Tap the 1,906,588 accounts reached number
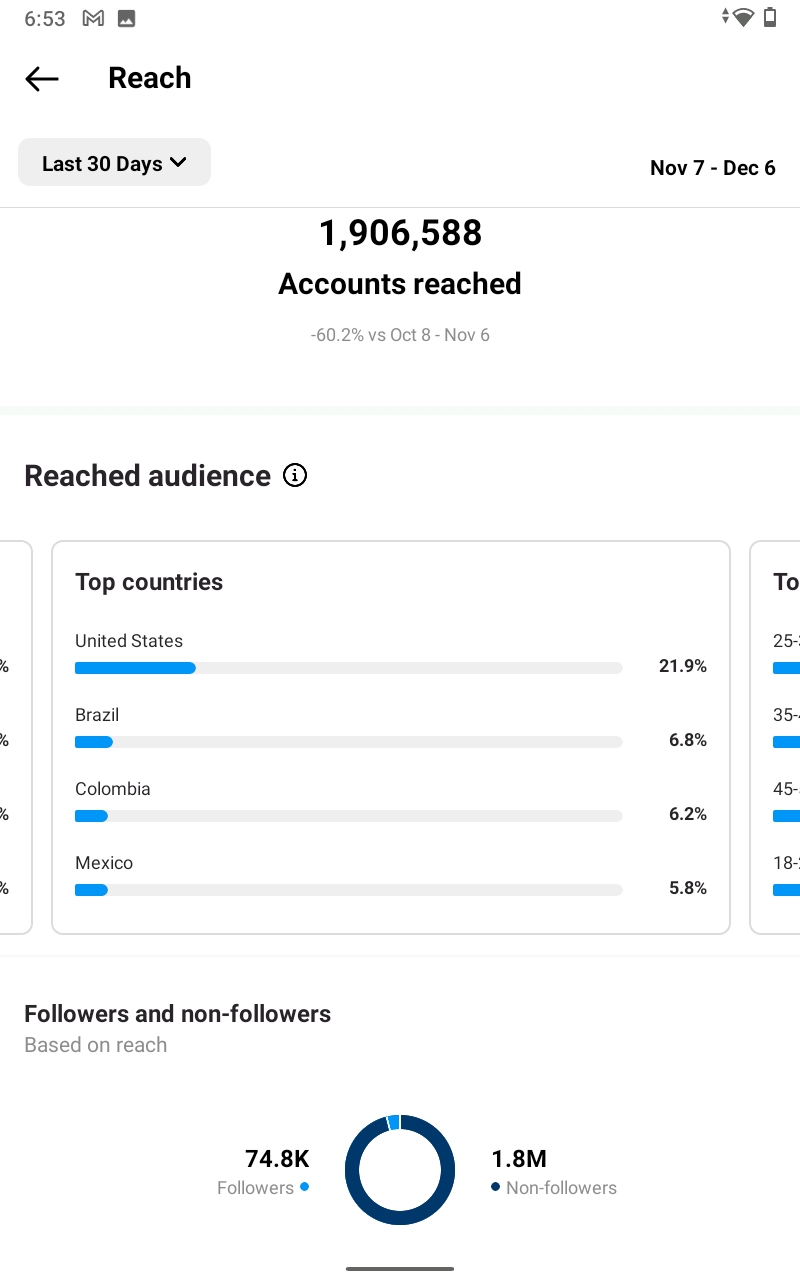800x1280 pixels. click(x=400, y=233)
